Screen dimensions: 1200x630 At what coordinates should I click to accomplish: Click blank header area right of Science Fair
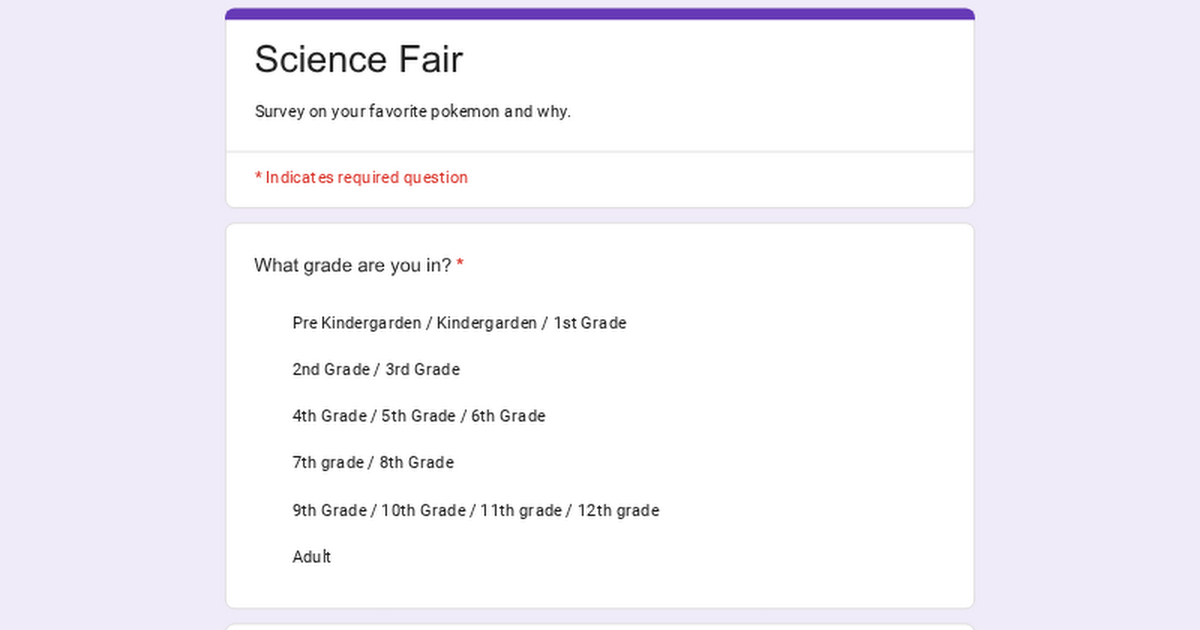(x=720, y=60)
